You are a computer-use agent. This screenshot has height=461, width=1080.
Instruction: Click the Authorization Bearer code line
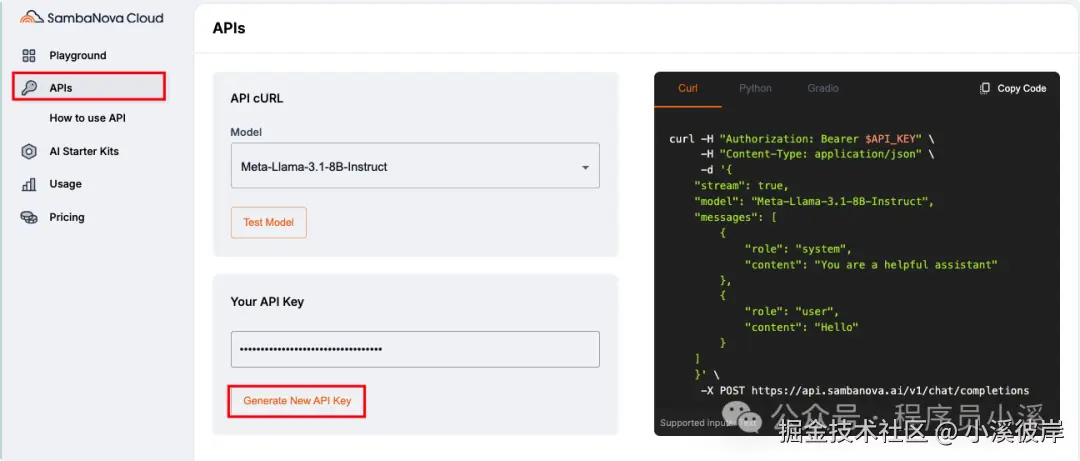click(x=802, y=139)
